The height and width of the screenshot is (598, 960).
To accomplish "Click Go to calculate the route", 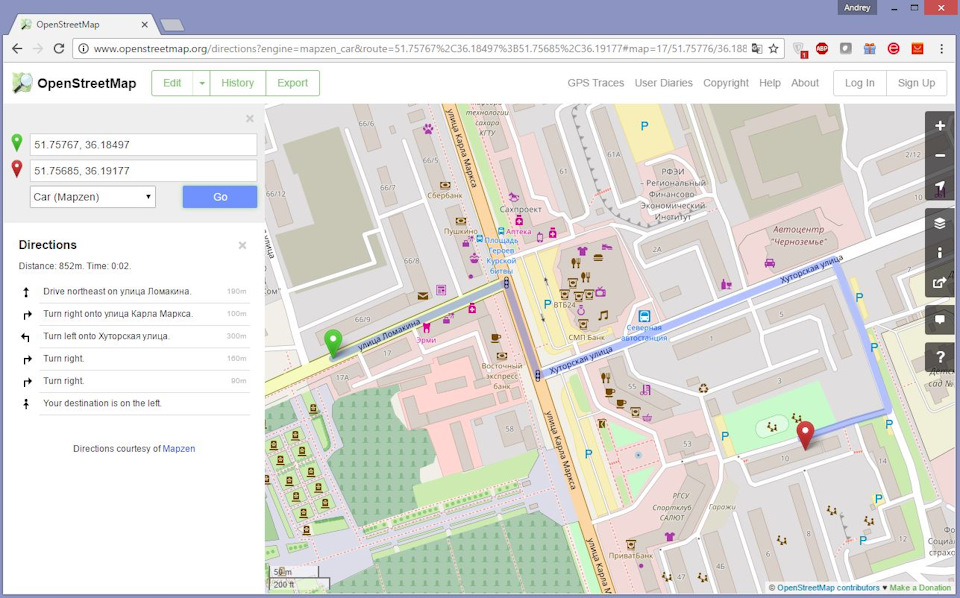I will (x=220, y=197).
